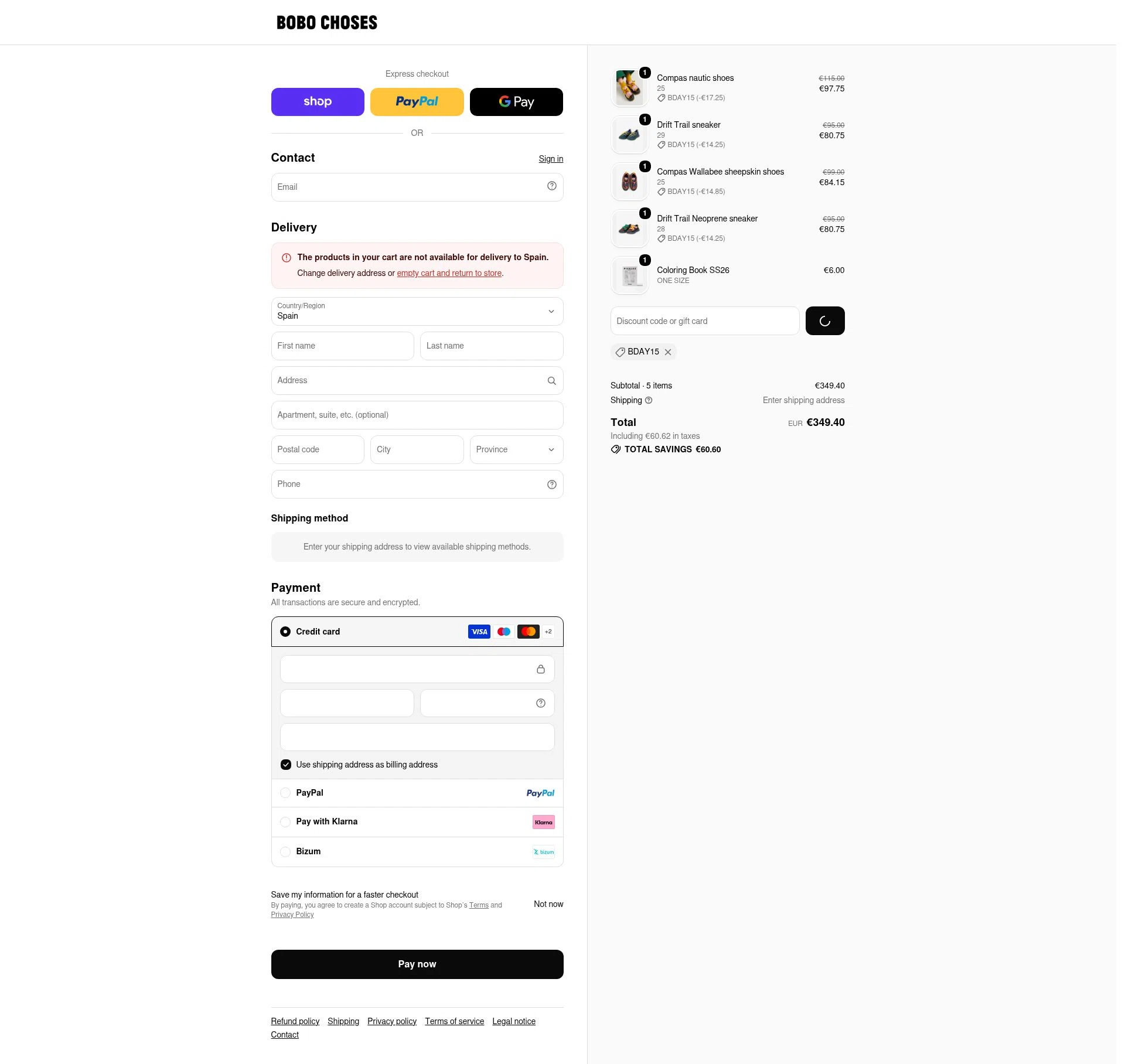Click empty cart and return to store
This screenshot has width=1125, height=1064.
(x=449, y=273)
